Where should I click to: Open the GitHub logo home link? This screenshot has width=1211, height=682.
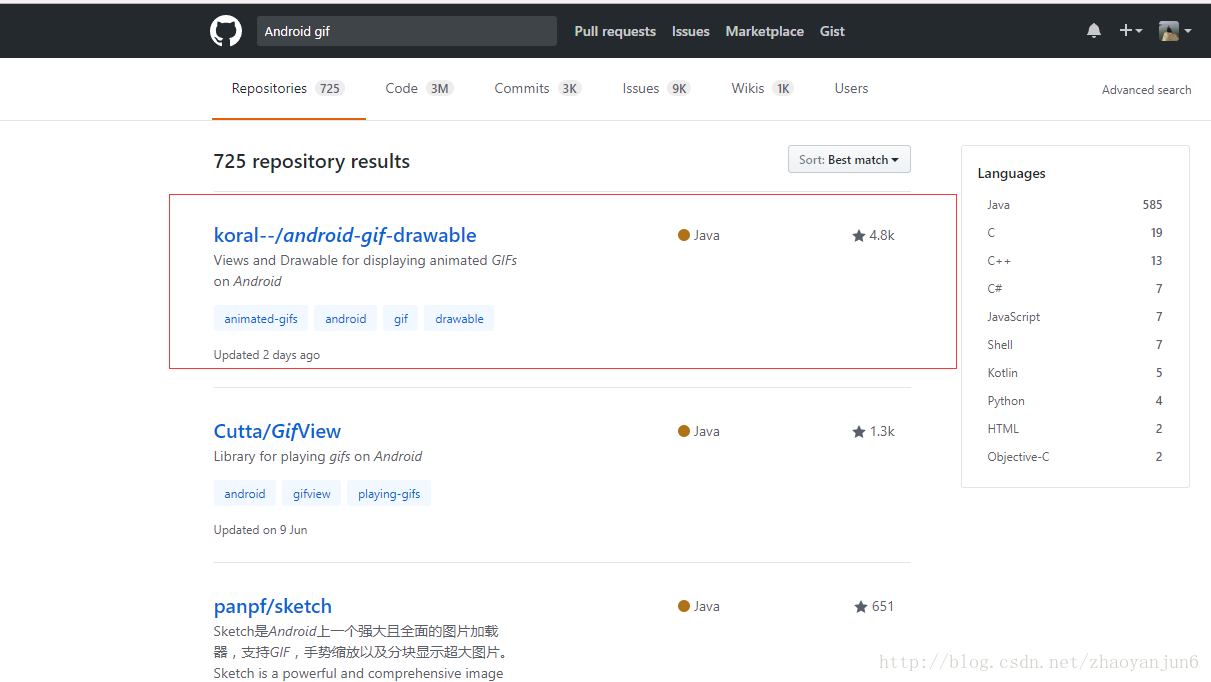pos(226,31)
